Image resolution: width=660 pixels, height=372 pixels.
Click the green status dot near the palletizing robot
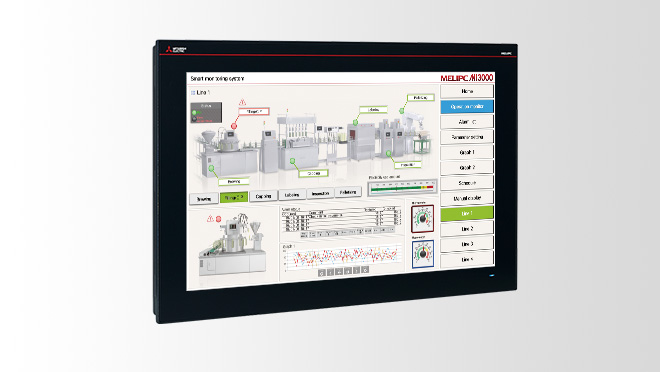[402, 111]
